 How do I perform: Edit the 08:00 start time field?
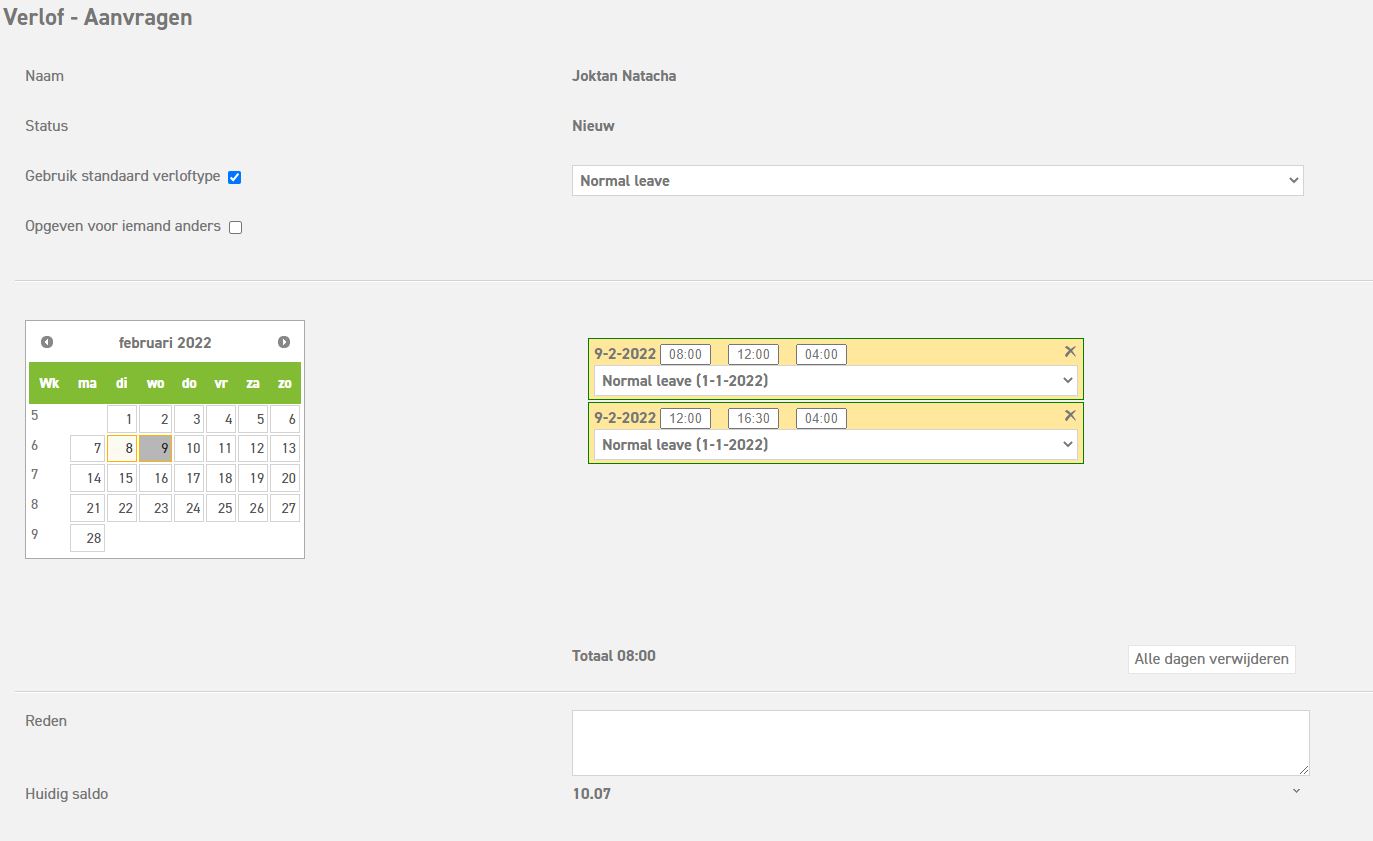click(685, 354)
